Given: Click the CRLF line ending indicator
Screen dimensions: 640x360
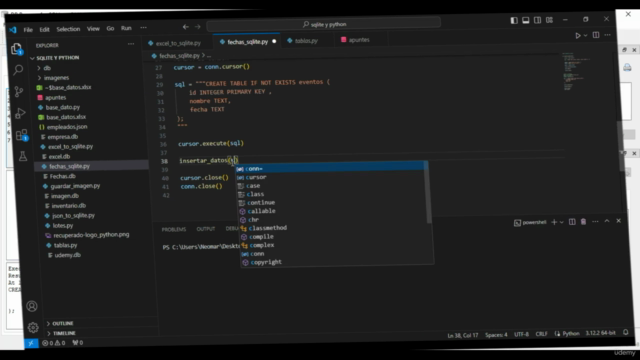Looking at the screenshot, I should [x=541, y=334].
